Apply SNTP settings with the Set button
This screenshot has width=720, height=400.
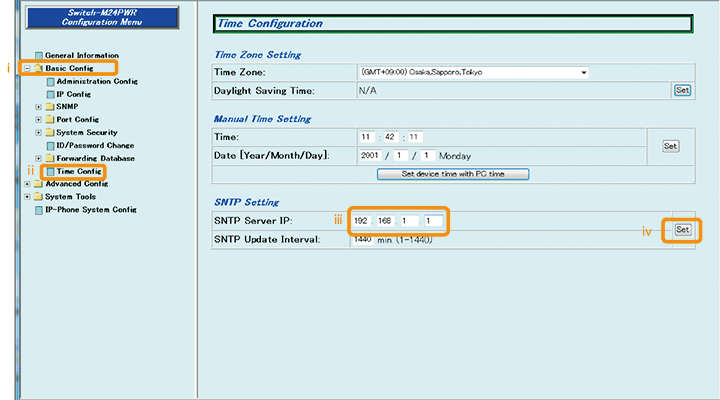682,230
